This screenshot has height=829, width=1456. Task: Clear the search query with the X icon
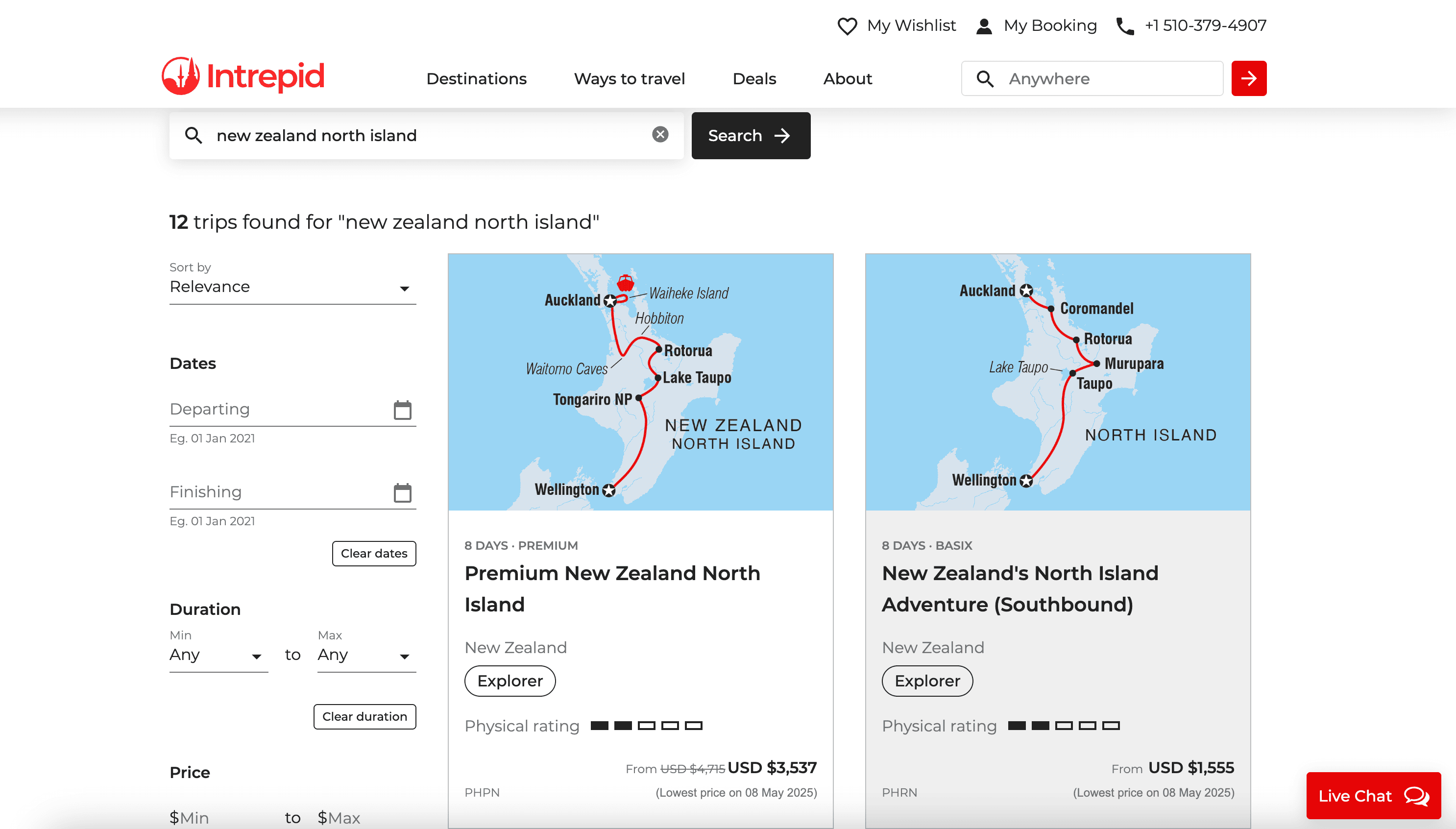(x=660, y=134)
